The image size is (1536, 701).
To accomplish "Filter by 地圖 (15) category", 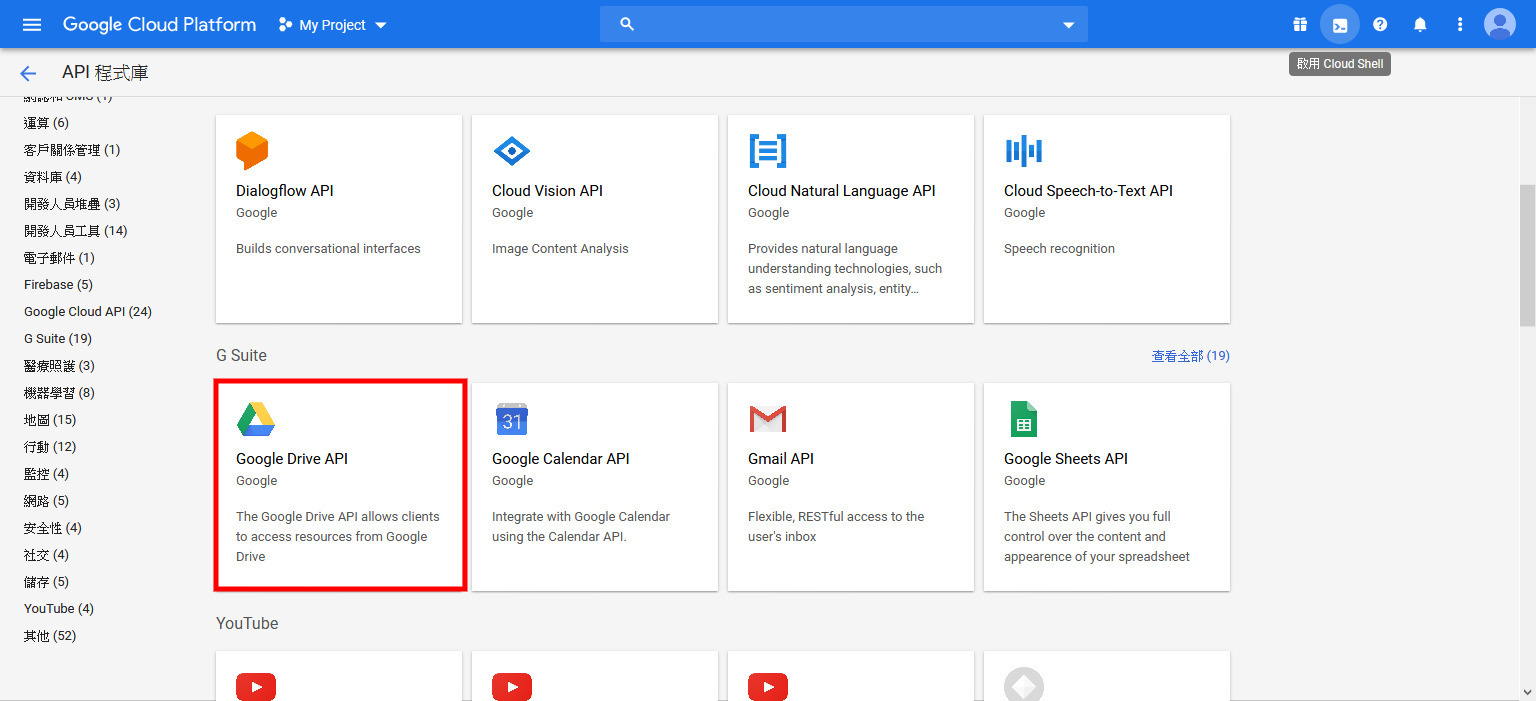I will (x=50, y=420).
